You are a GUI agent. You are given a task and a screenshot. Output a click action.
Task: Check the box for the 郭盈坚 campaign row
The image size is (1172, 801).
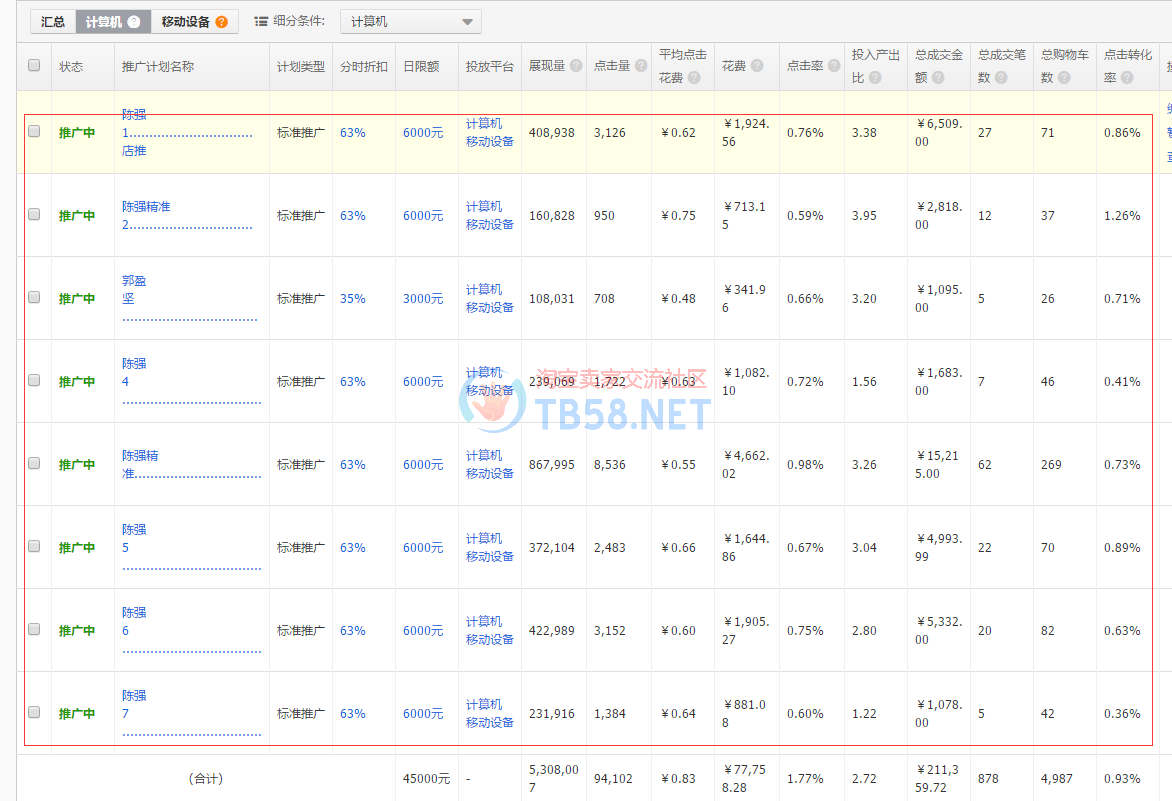tap(34, 298)
